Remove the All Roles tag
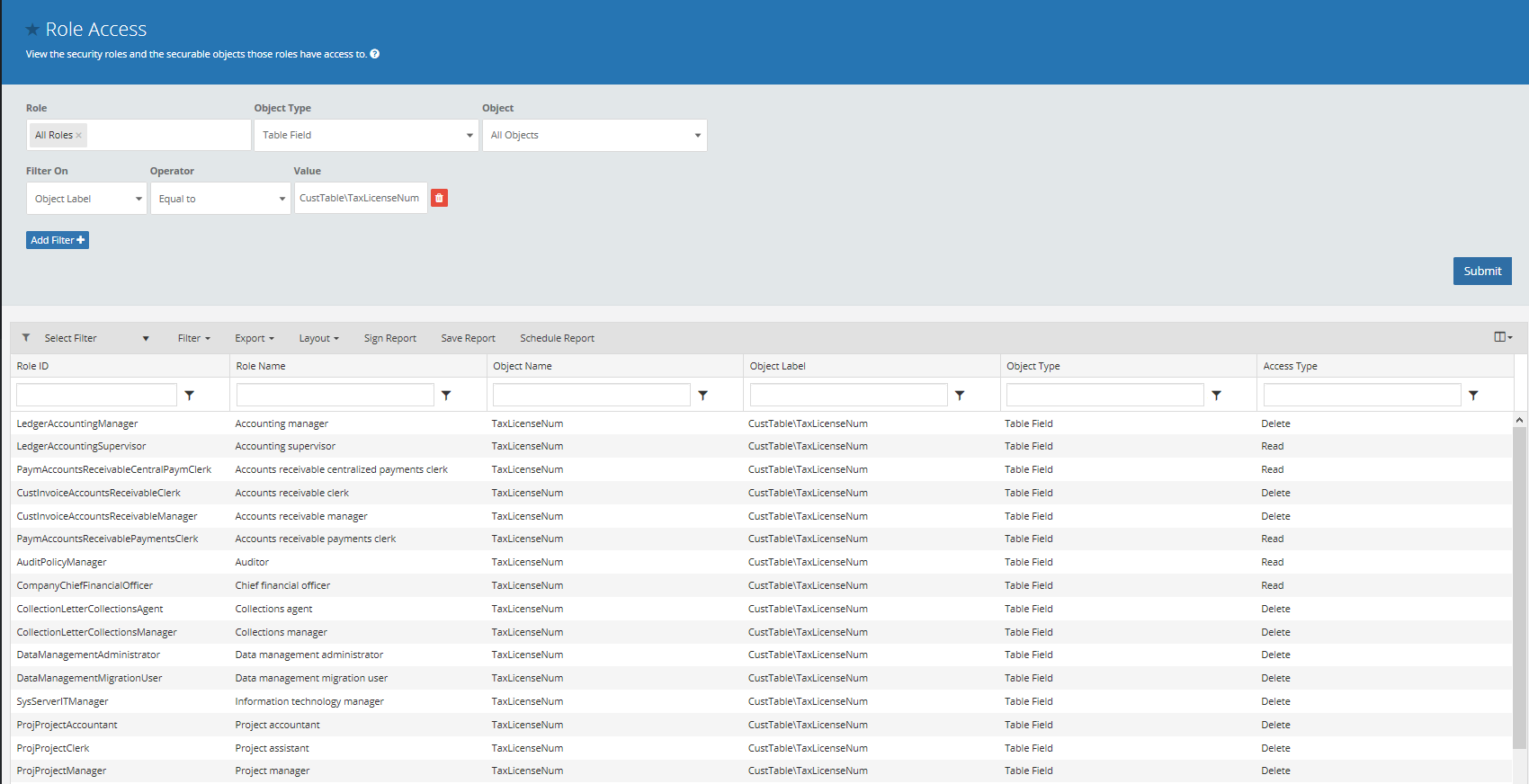Screen dimensions: 1529x784 point(79,136)
